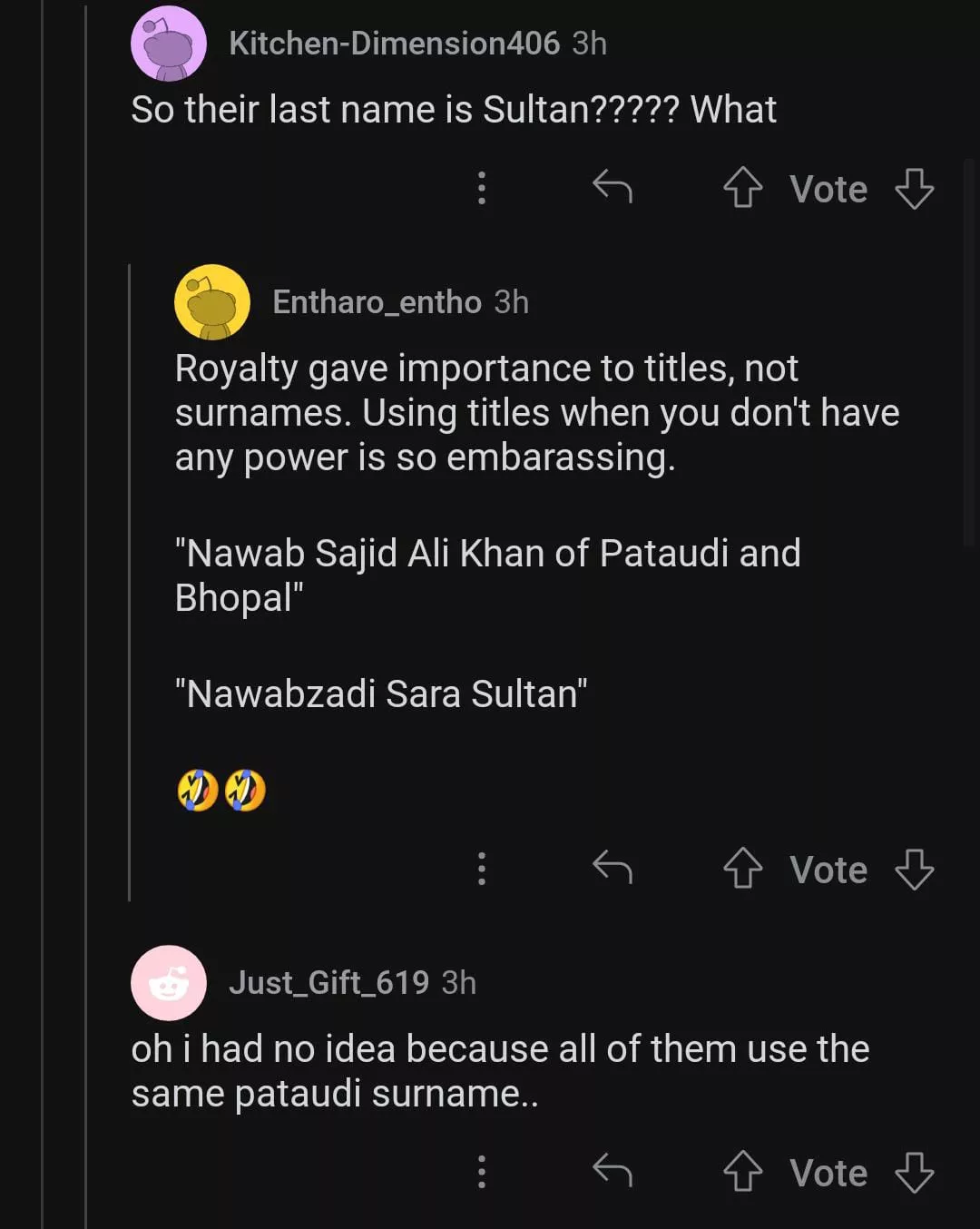View Kitchen-Dimension406's purple avatar
The image size is (980, 1229).
coord(169,44)
